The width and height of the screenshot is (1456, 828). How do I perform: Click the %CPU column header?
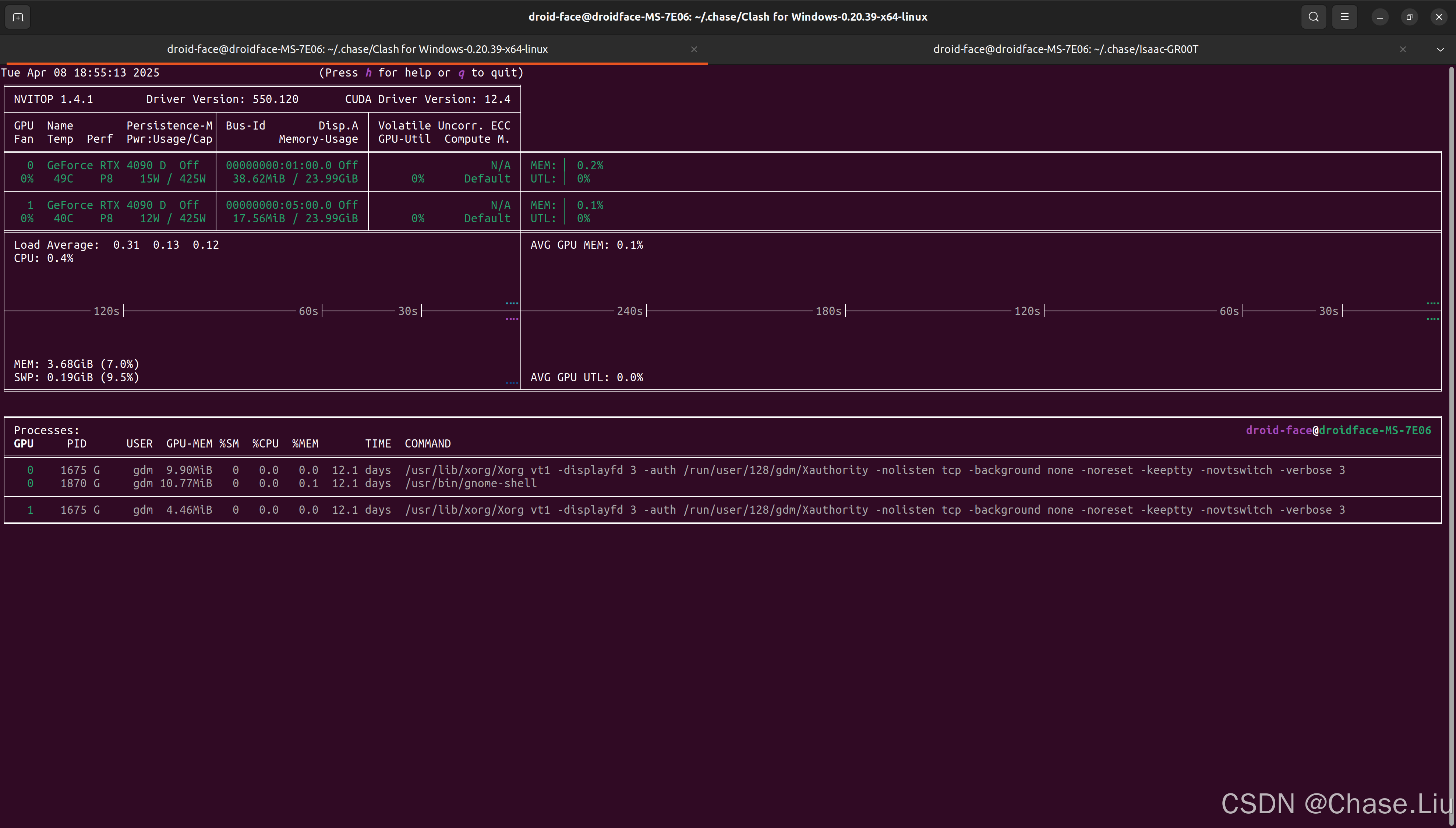[265, 443]
